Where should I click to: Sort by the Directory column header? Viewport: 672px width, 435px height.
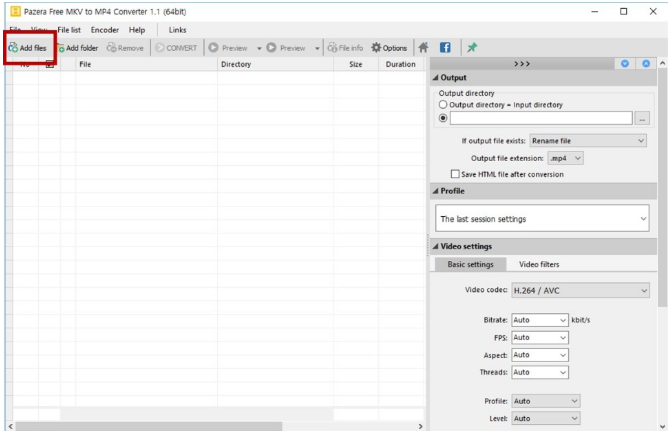(276, 64)
